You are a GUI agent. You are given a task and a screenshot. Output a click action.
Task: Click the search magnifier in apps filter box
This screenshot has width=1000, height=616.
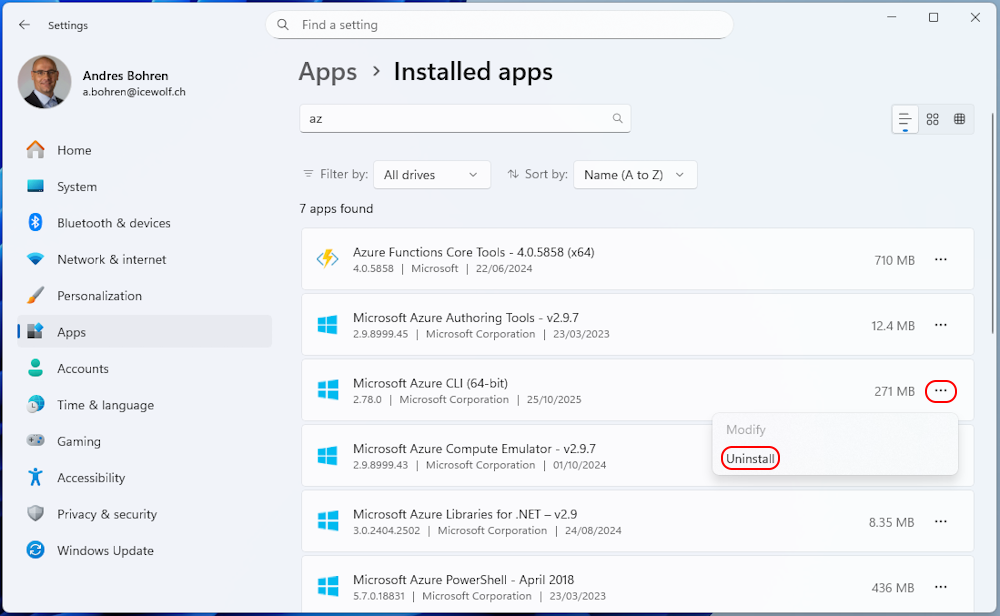(618, 118)
